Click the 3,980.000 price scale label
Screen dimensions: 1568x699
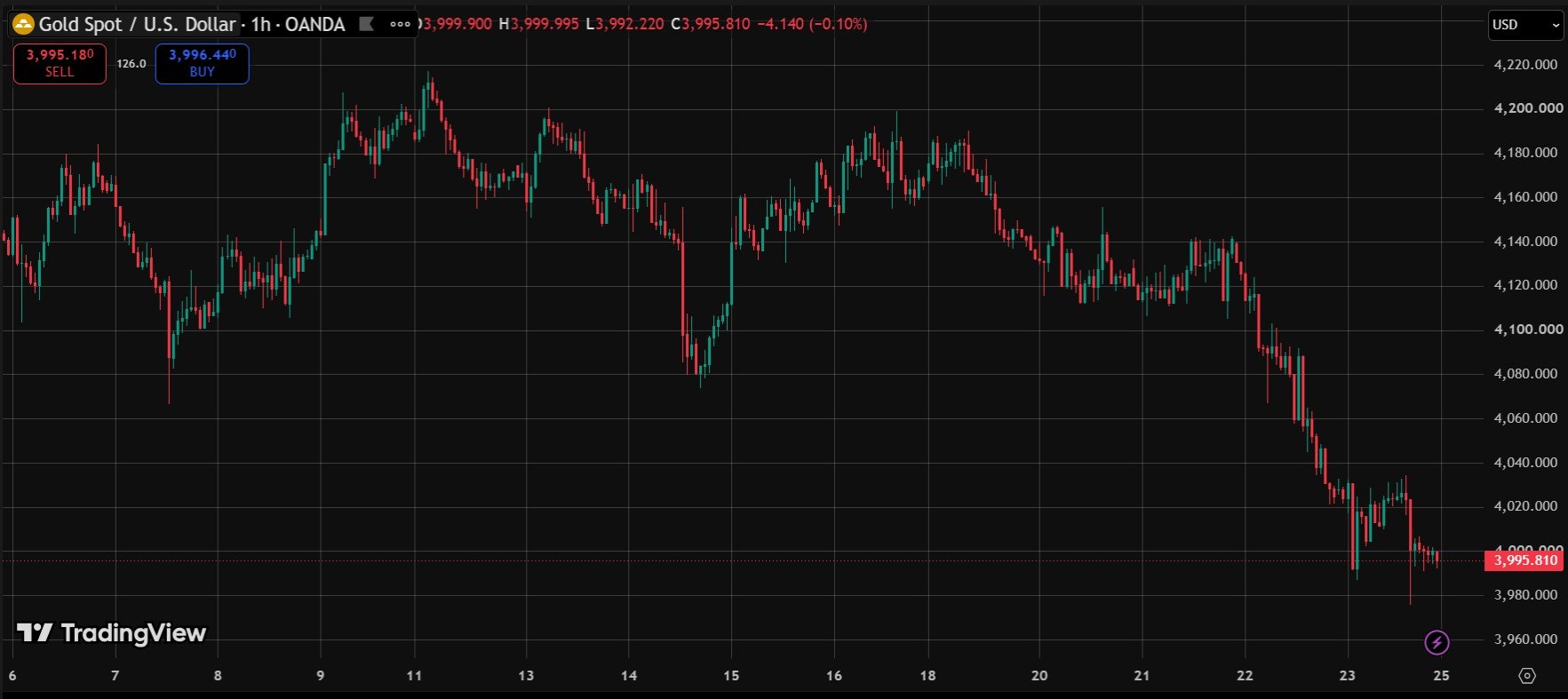1525,594
